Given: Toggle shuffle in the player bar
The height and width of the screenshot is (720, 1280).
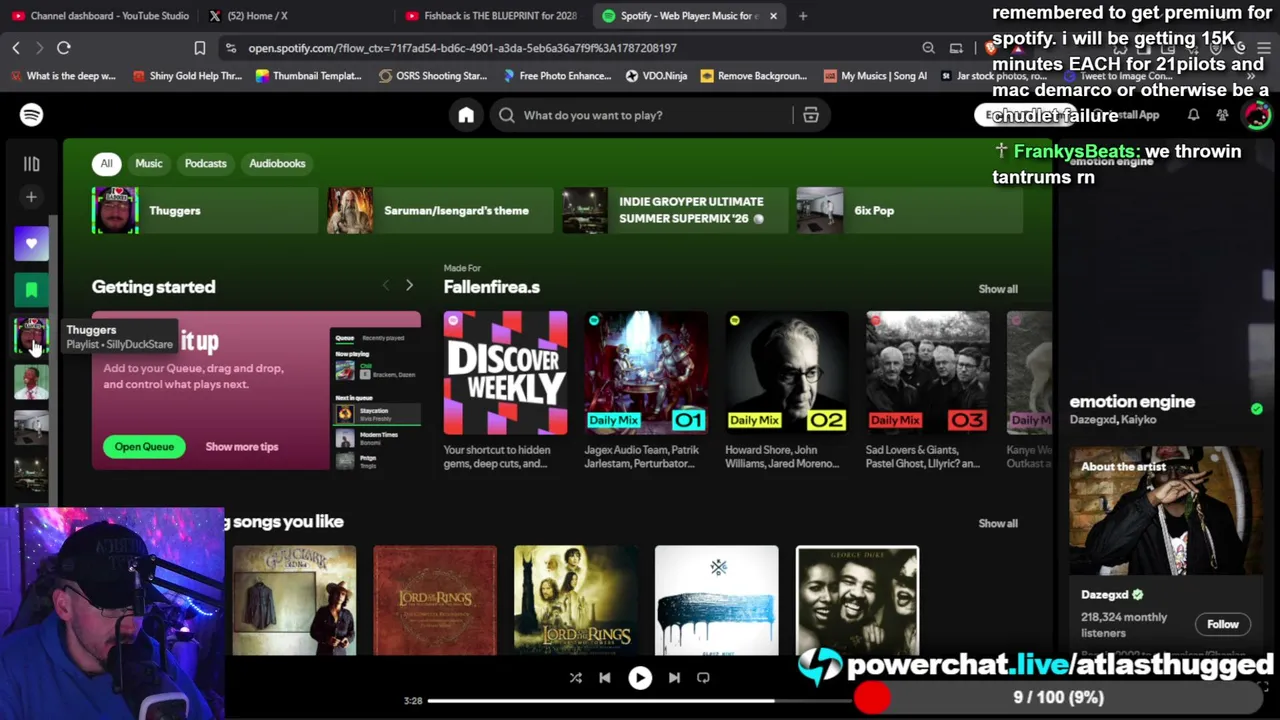Looking at the screenshot, I should (x=576, y=678).
